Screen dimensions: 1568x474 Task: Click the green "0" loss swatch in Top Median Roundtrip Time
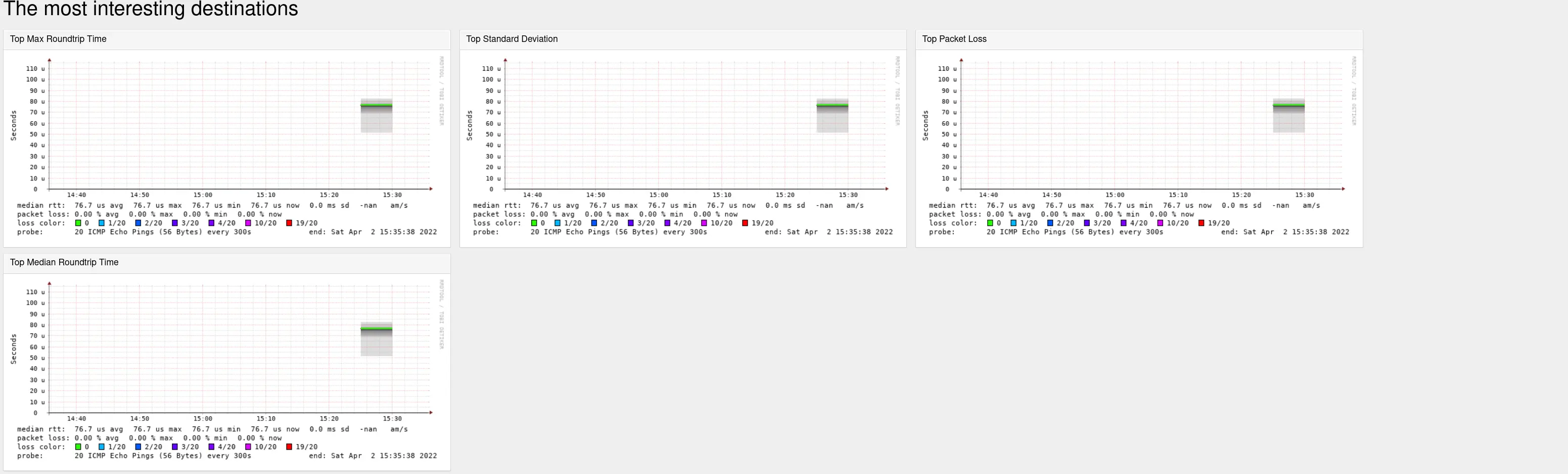click(x=78, y=446)
